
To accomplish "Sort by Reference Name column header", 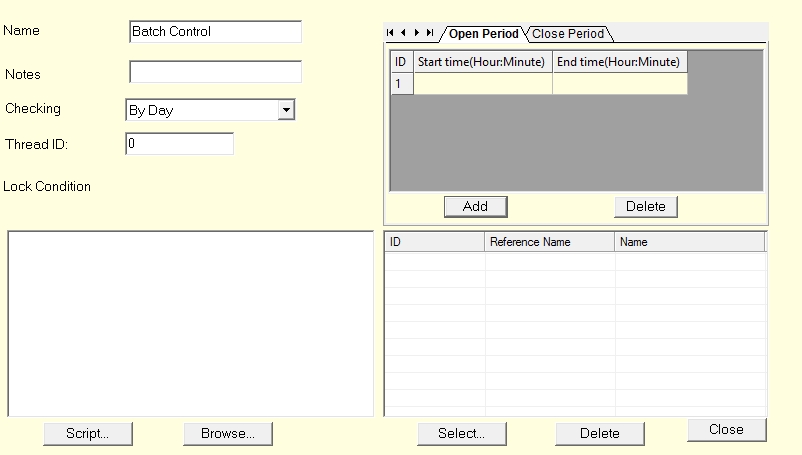I will [549, 242].
